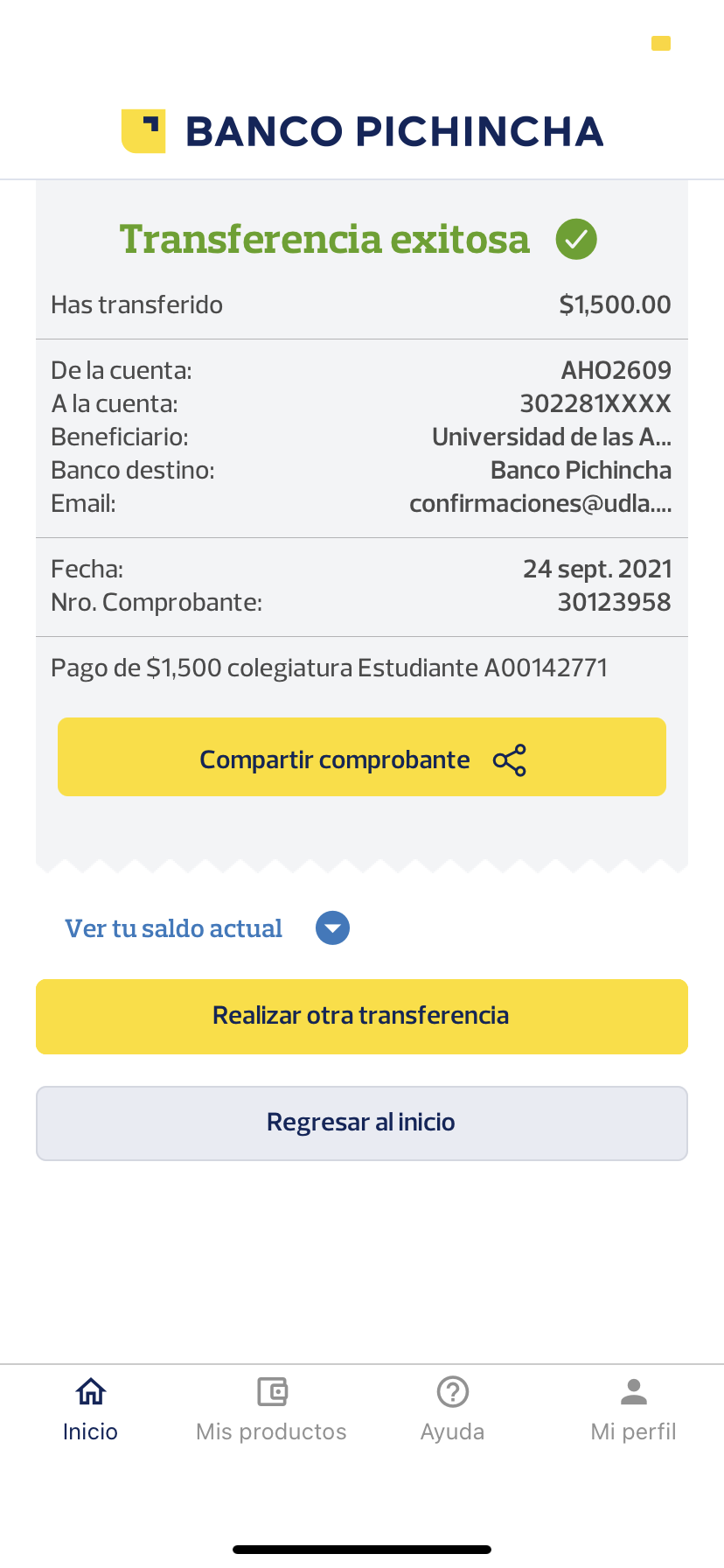Tap the Nro. Comprobante number 30123958

(614, 602)
